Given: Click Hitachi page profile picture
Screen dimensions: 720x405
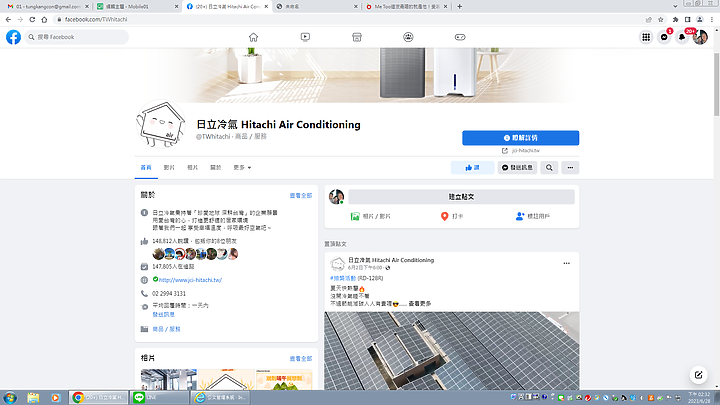Looking at the screenshot, I should pyautogui.click(x=161, y=124).
